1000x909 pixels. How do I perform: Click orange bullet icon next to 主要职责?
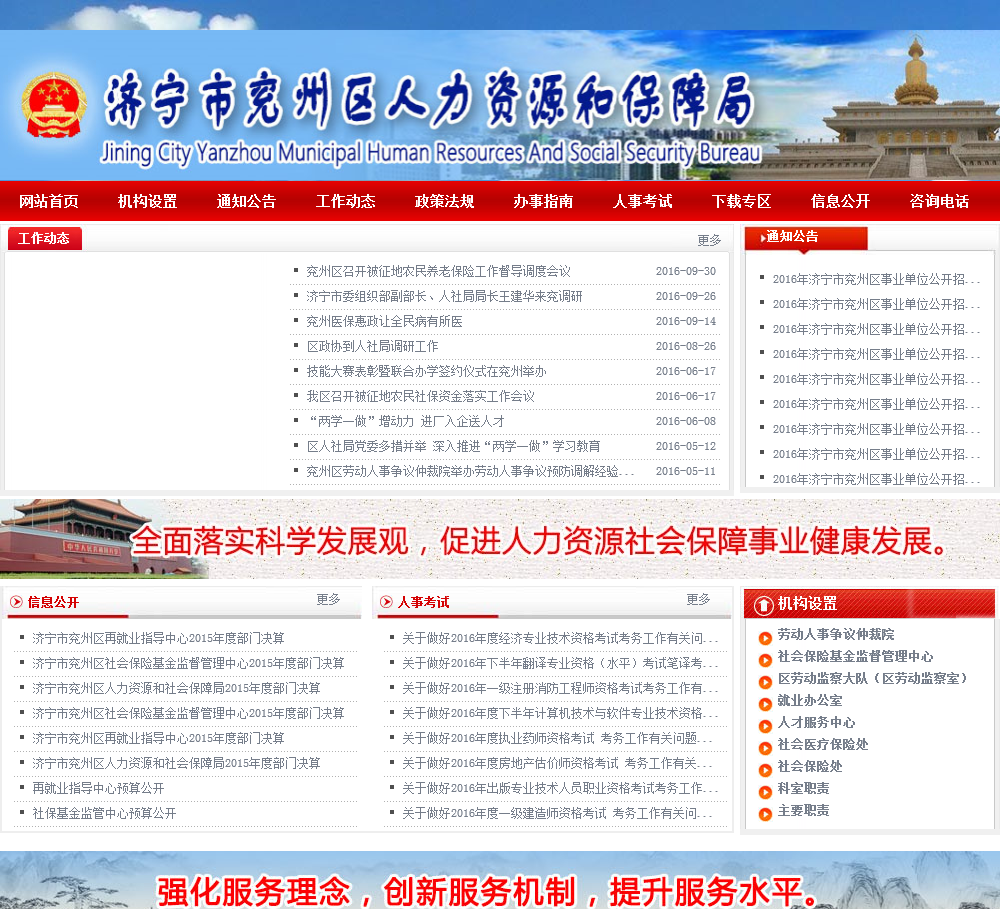pos(765,814)
